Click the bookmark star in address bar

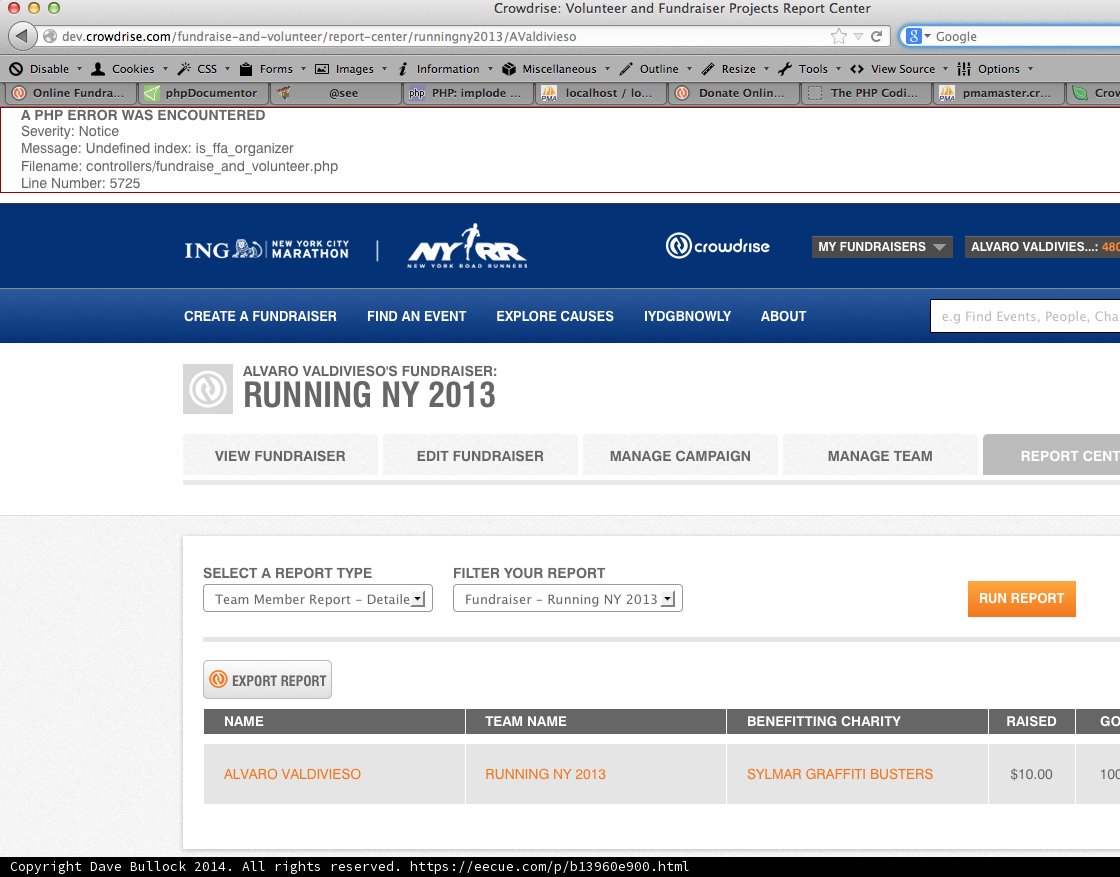pyautogui.click(x=839, y=36)
